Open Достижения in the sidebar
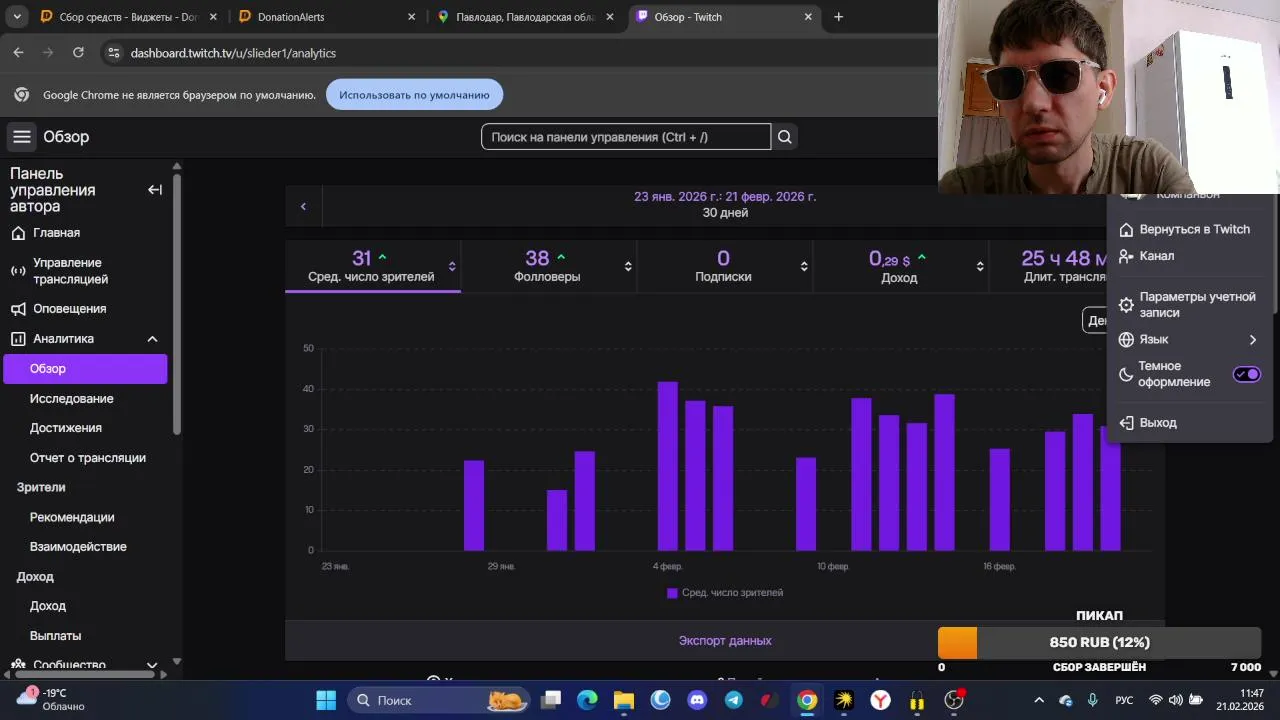Image resolution: width=1280 pixels, height=720 pixels. (x=66, y=428)
